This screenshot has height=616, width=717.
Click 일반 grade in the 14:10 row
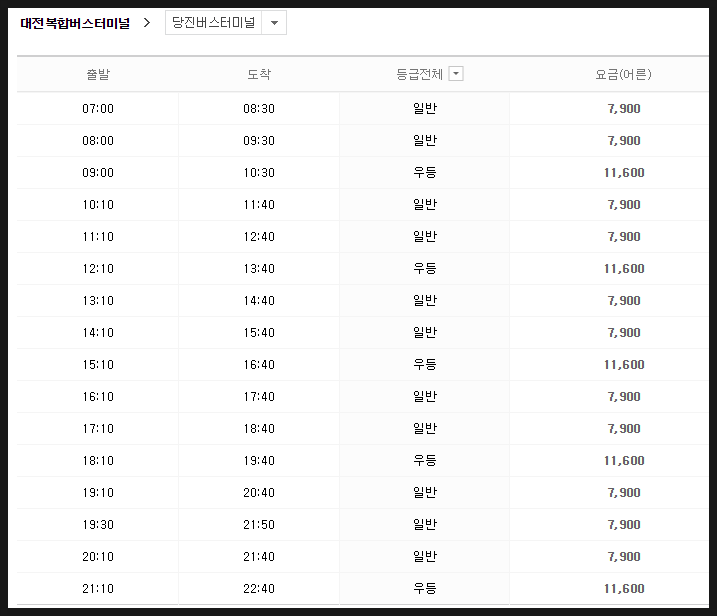[x=425, y=332]
